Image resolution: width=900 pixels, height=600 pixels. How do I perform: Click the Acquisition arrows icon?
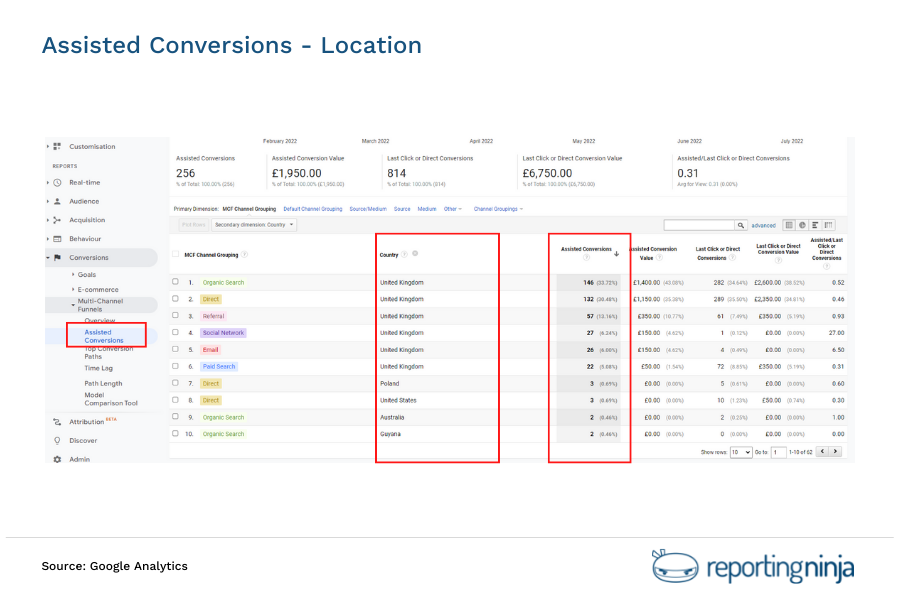57,220
